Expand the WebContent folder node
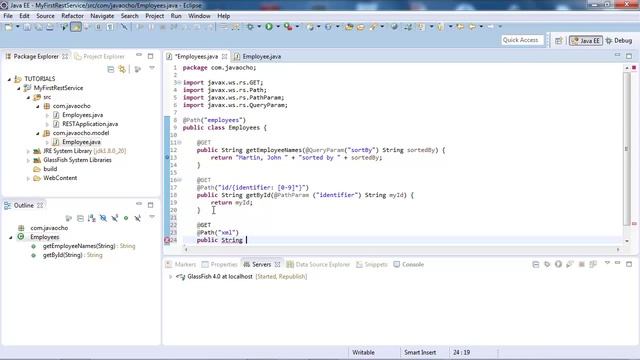640x360 pixels. coord(28,178)
